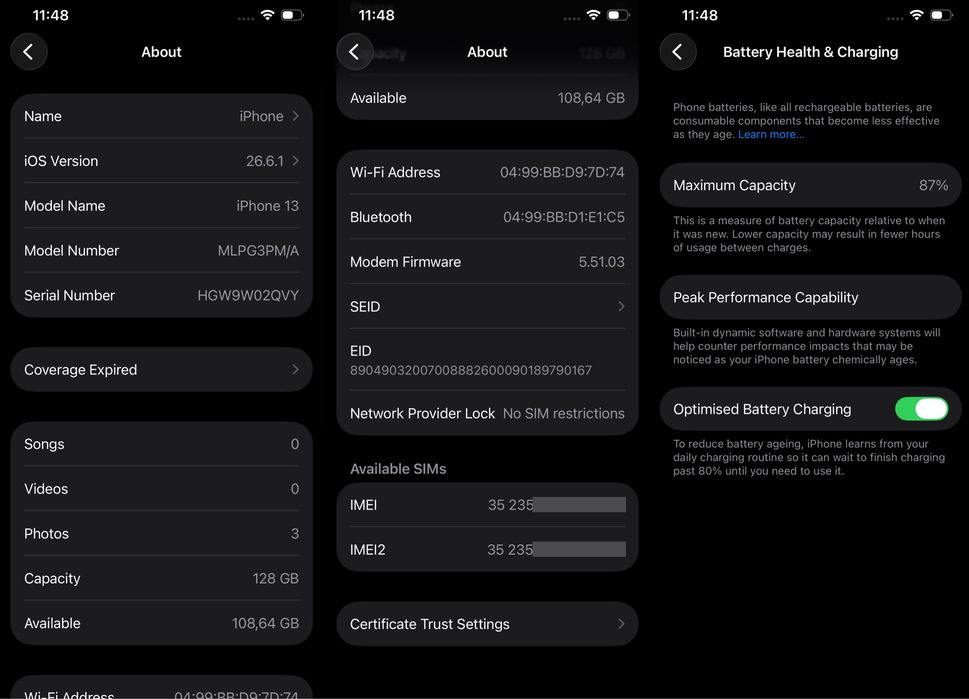969x699 pixels.
Task: Tap Modem Firmware value 5.51.03
Action: tap(601, 262)
